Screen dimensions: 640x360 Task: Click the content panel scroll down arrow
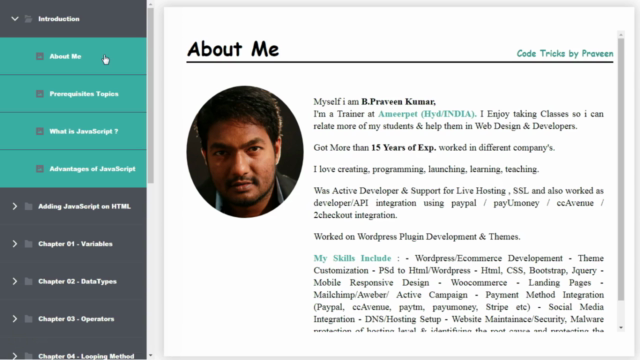621,328
